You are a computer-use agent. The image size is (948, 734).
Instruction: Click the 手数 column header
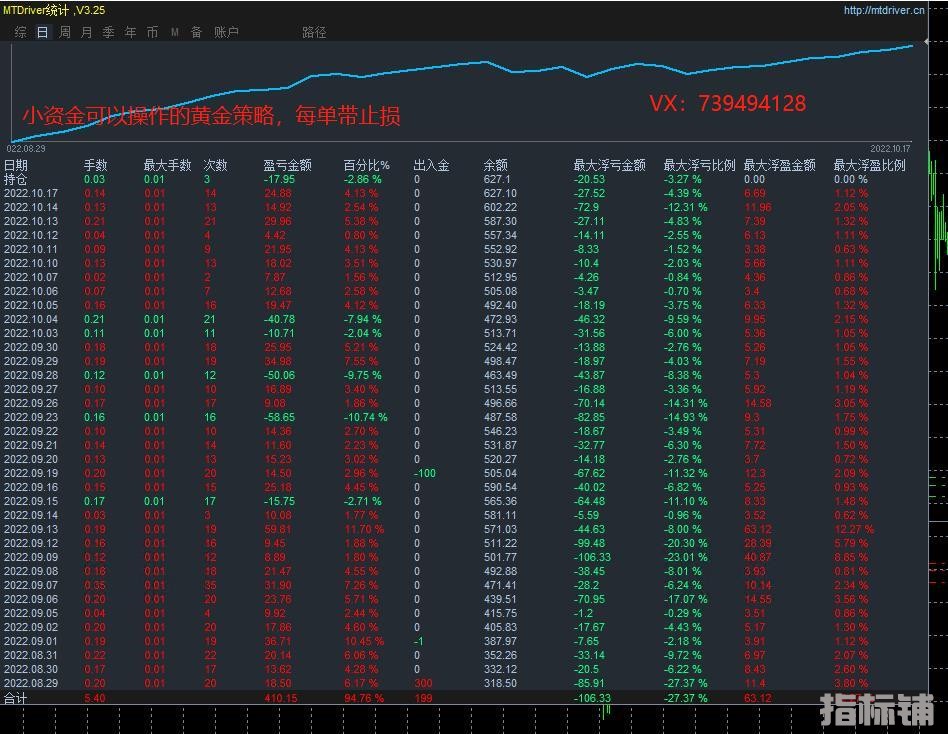click(x=96, y=165)
